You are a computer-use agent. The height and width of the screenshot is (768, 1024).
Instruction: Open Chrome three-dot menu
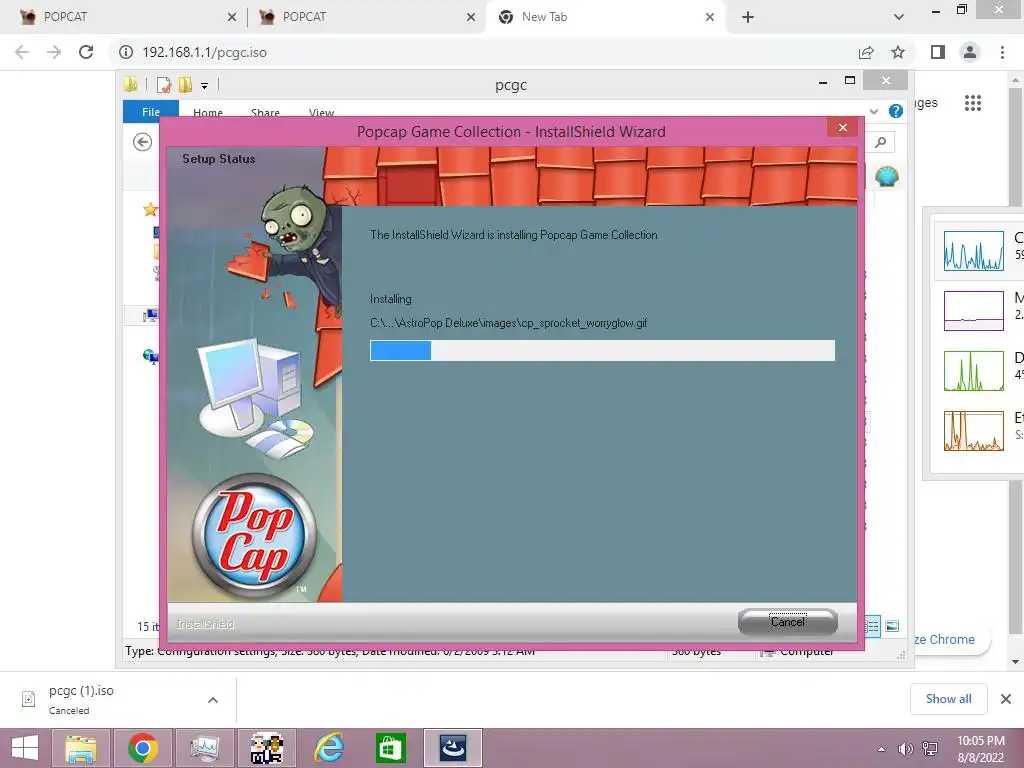click(1002, 52)
